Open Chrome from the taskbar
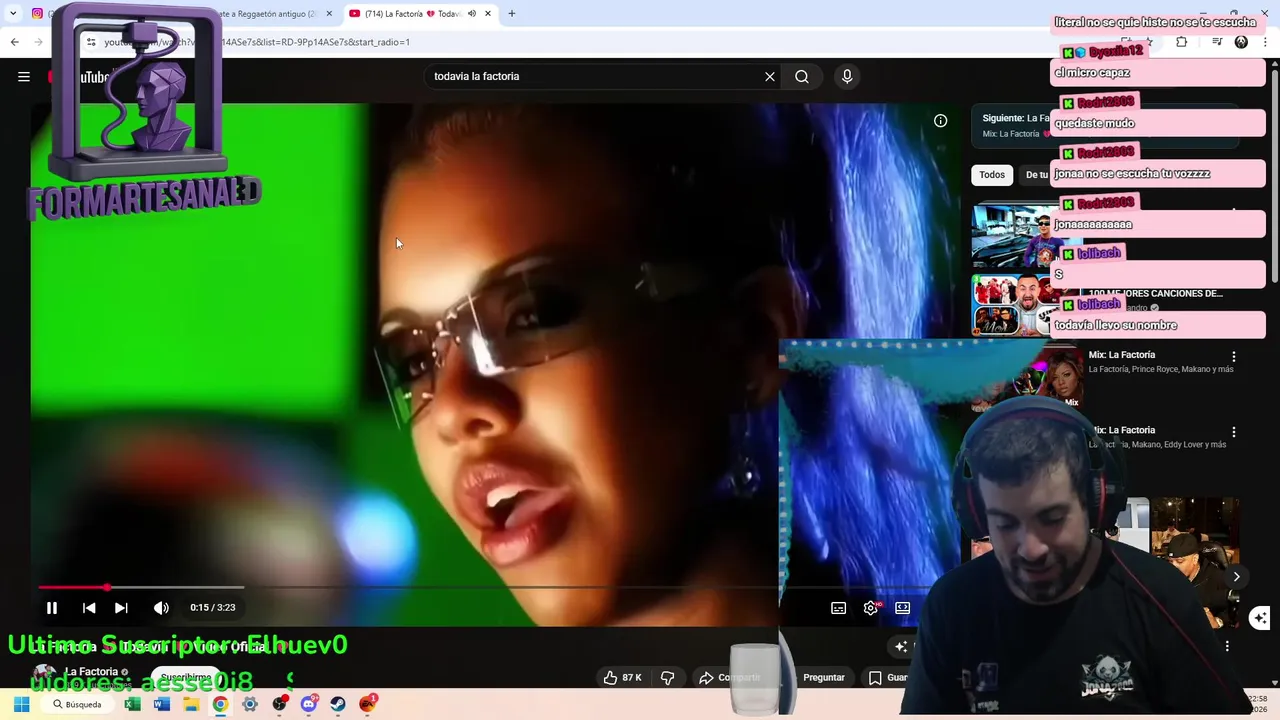The image size is (1280, 720). [220, 704]
